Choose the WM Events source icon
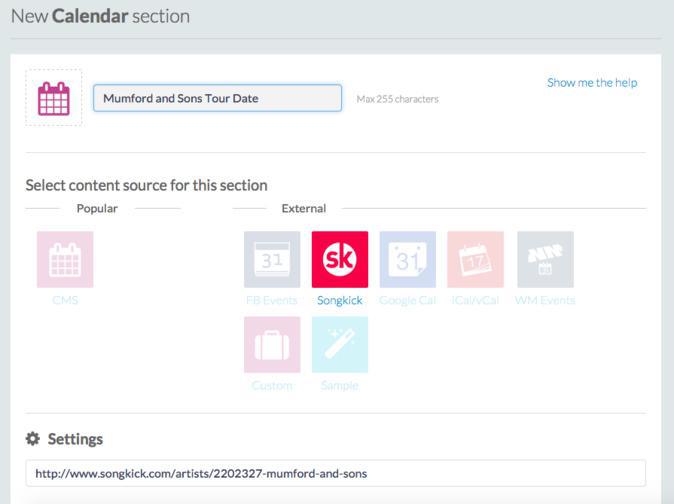The height and width of the screenshot is (504, 674). coord(545,260)
